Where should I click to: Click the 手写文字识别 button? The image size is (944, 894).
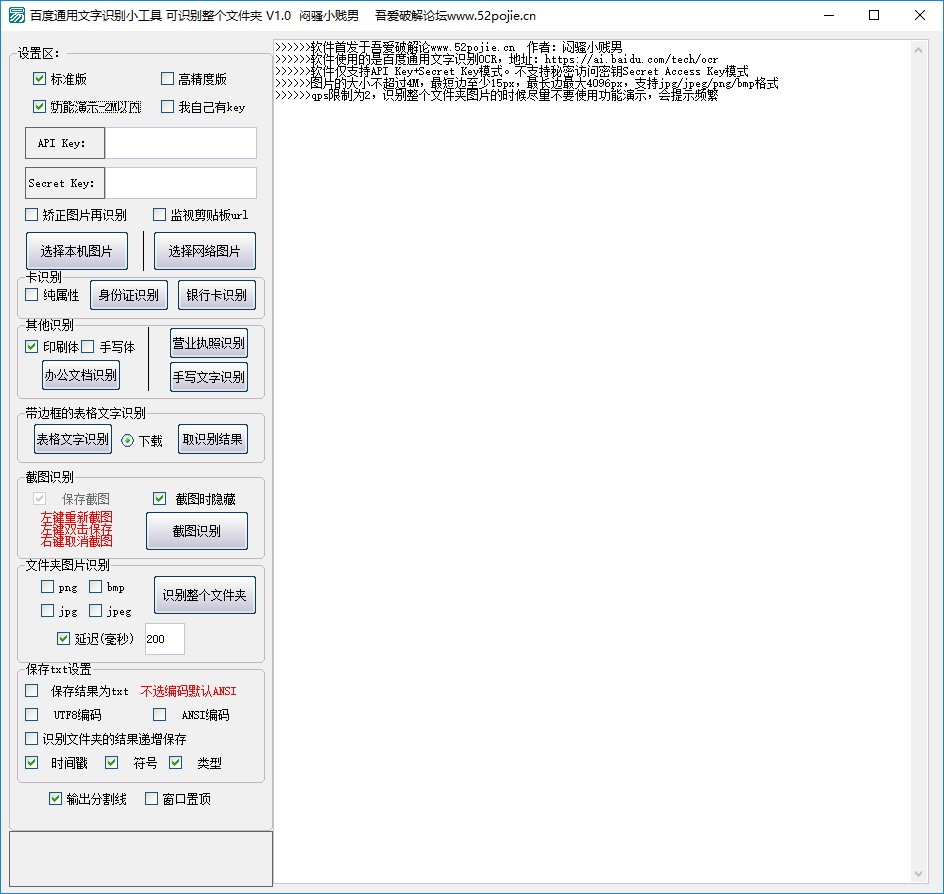(x=209, y=377)
